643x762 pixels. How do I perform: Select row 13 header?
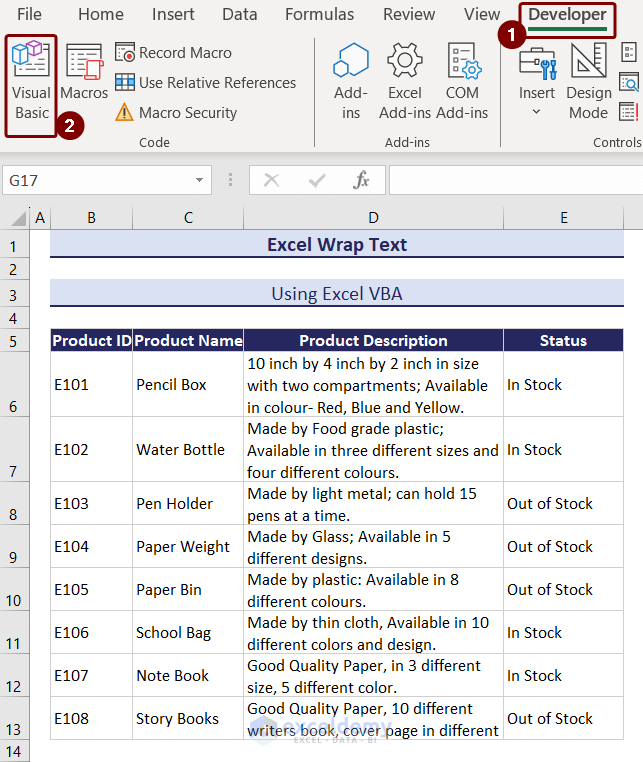point(14,718)
